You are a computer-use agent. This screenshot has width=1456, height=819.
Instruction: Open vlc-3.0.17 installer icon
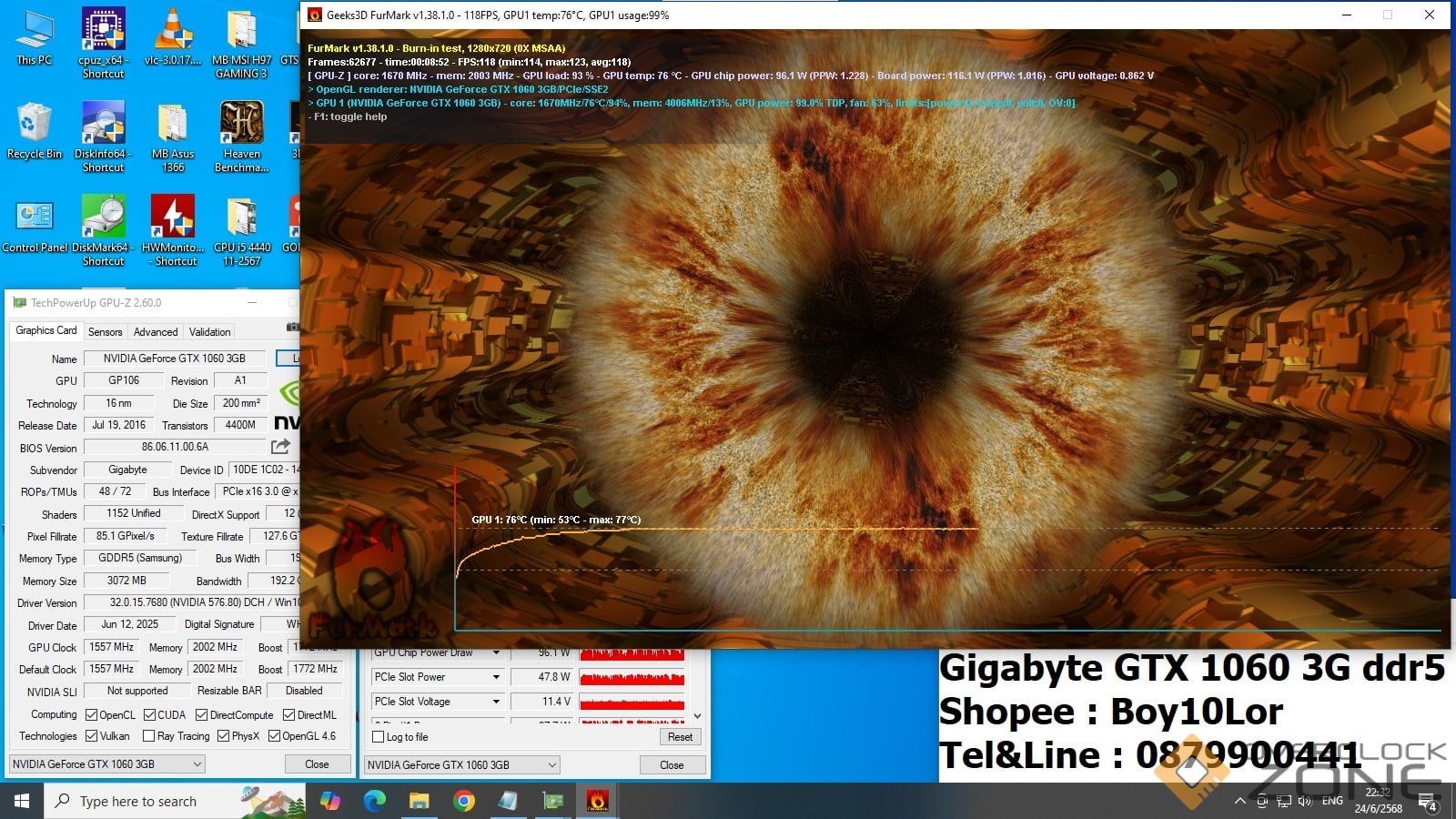[x=173, y=38]
